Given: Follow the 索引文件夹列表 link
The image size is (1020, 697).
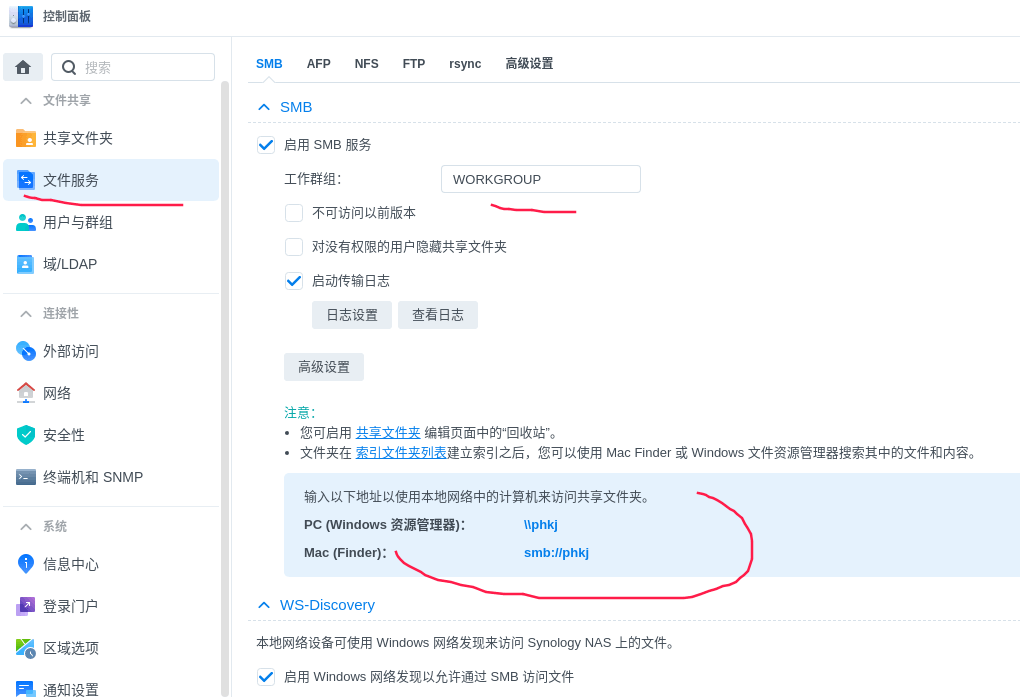Looking at the screenshot, I should coord(401,453).
